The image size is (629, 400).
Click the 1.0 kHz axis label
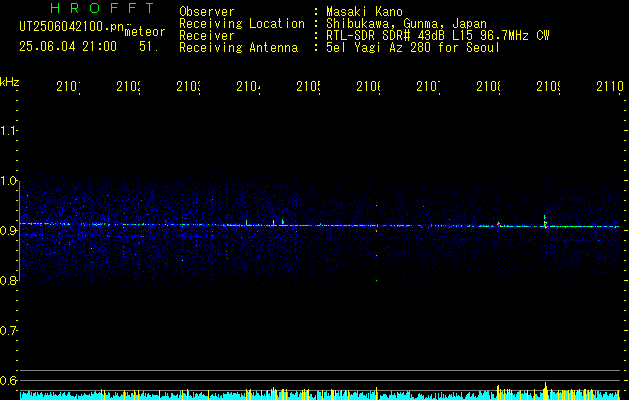(x=8, y=181)
